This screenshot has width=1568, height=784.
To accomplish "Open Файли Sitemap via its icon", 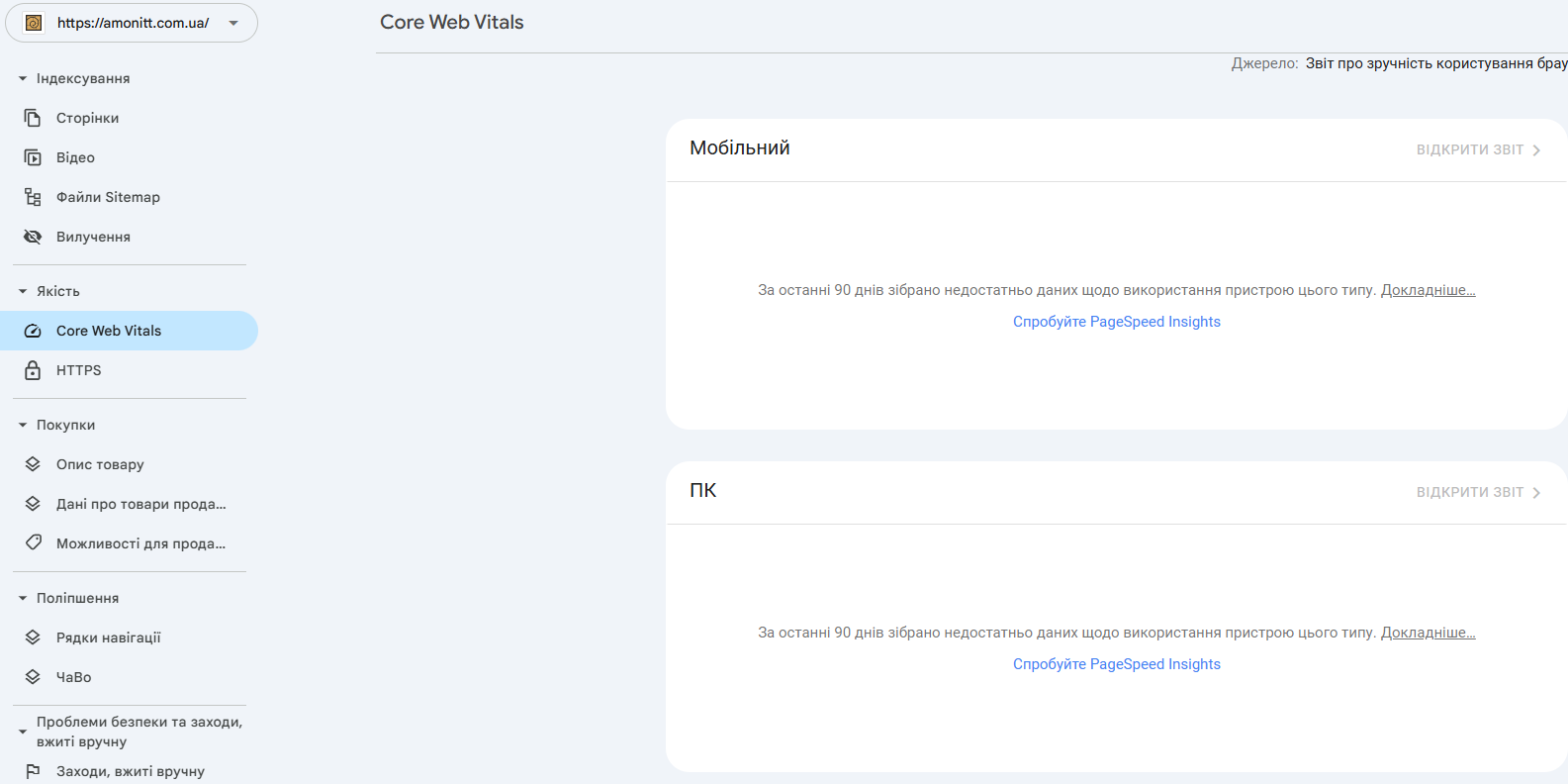I will [33, 197].
